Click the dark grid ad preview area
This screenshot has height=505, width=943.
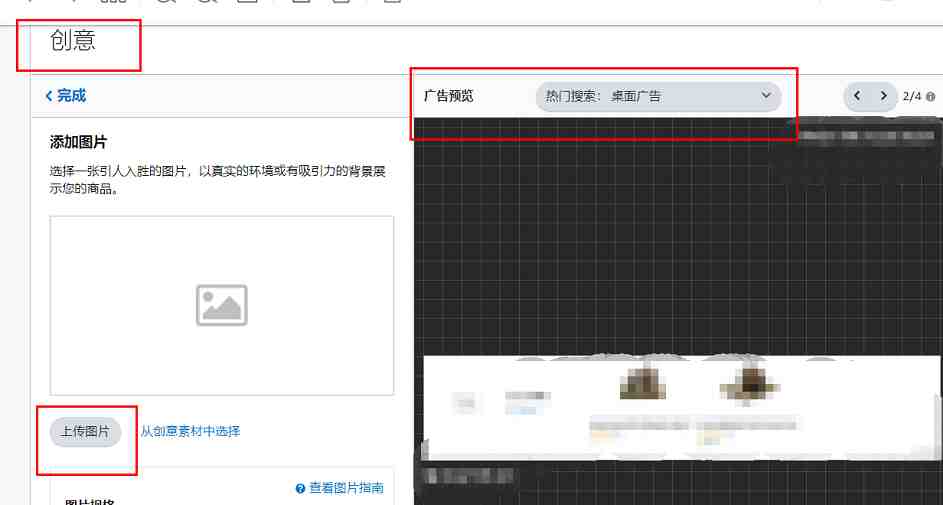(678, 240)
